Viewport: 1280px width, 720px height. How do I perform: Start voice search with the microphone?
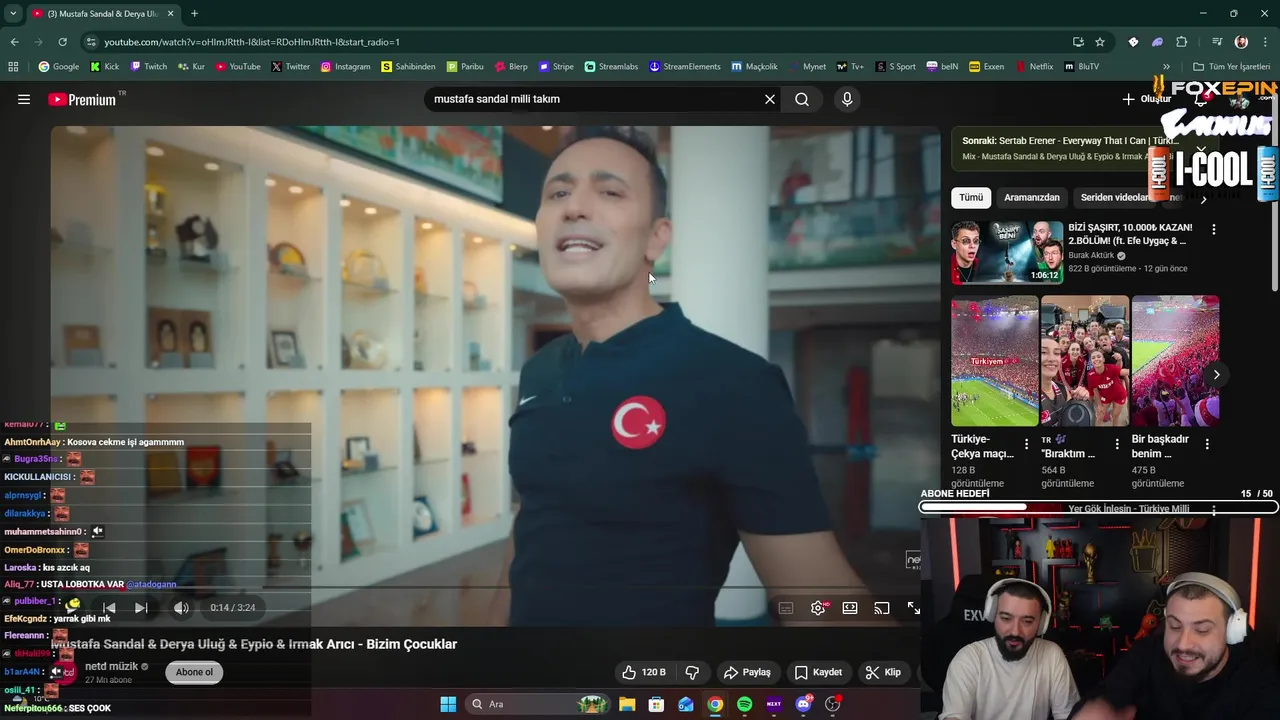tap(847, 99)
